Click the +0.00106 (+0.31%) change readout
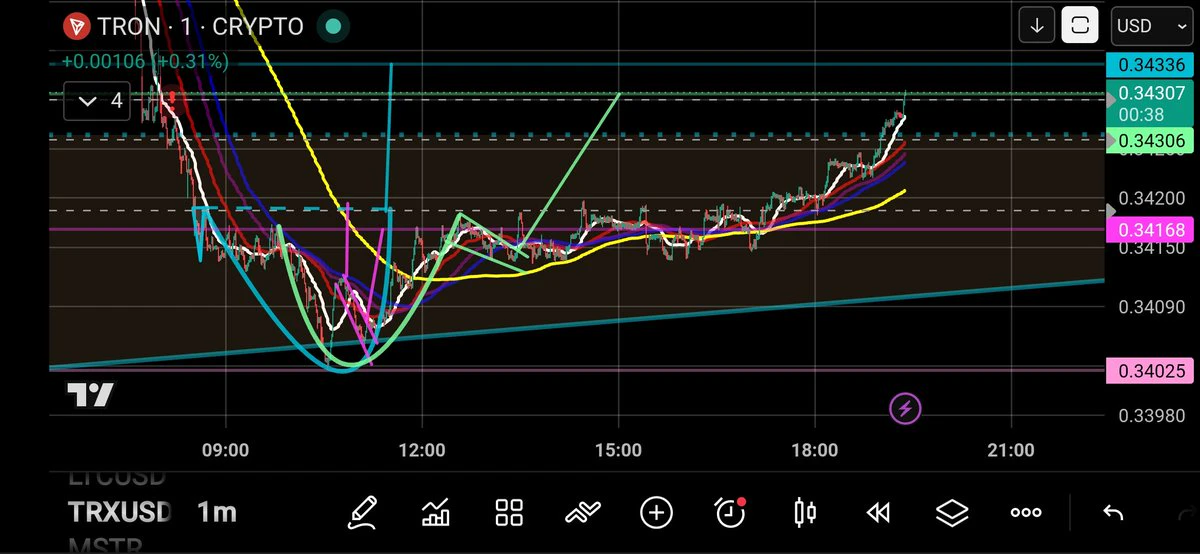 (145, 62)
